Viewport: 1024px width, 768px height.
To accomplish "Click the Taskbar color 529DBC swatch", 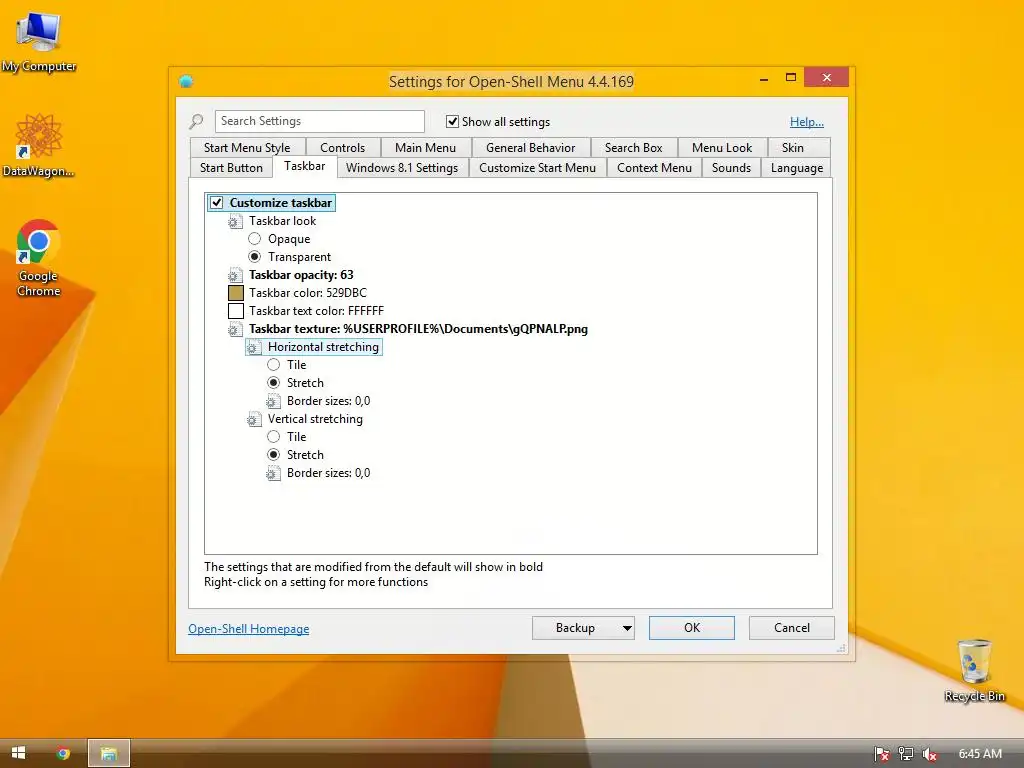I will 236,293.
